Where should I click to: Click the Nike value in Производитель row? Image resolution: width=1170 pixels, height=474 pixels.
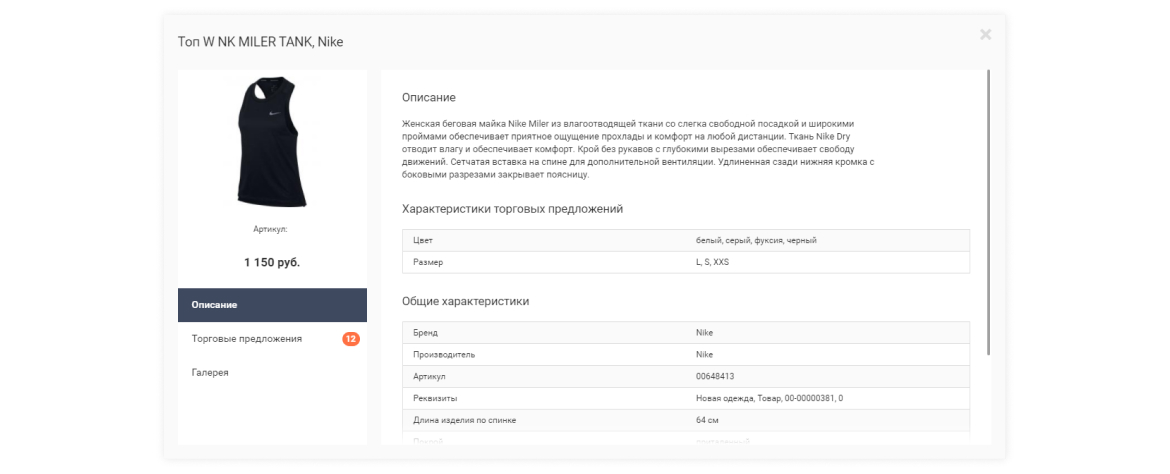704,355
